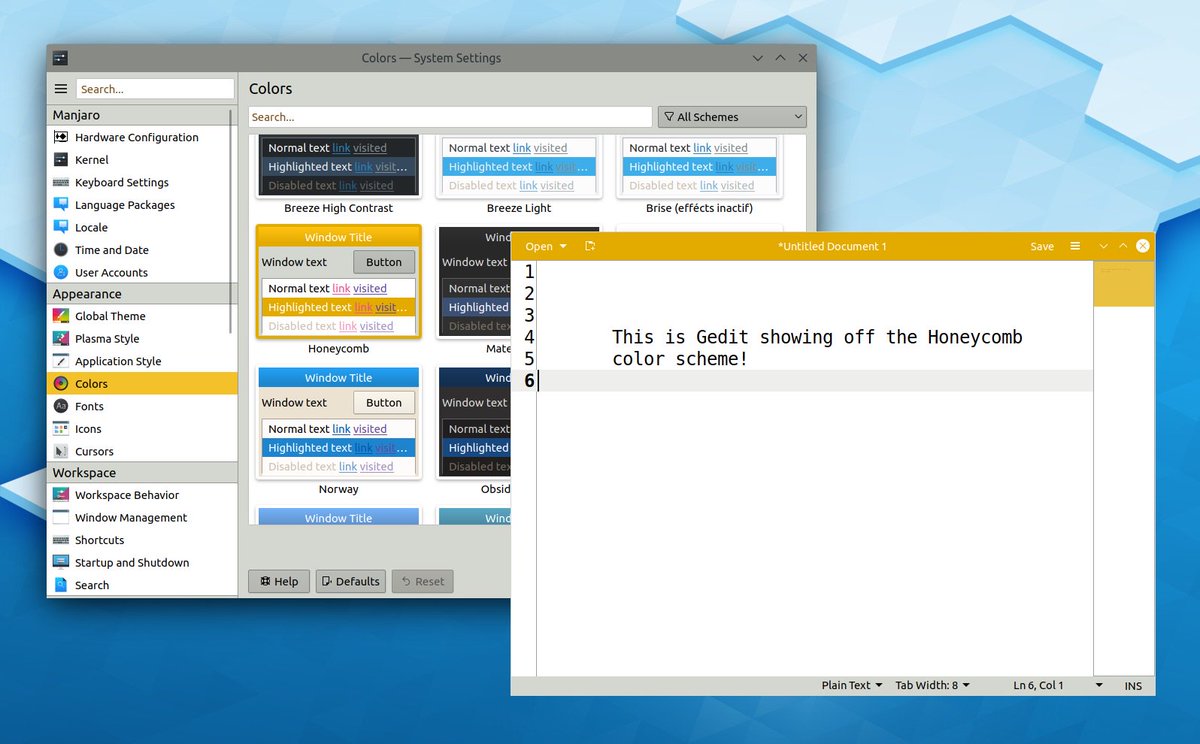Select Breeze High Contrast scheme thumbnail
The height and width of the screenshot is (744, 1200).
click(x=339, y=167)
